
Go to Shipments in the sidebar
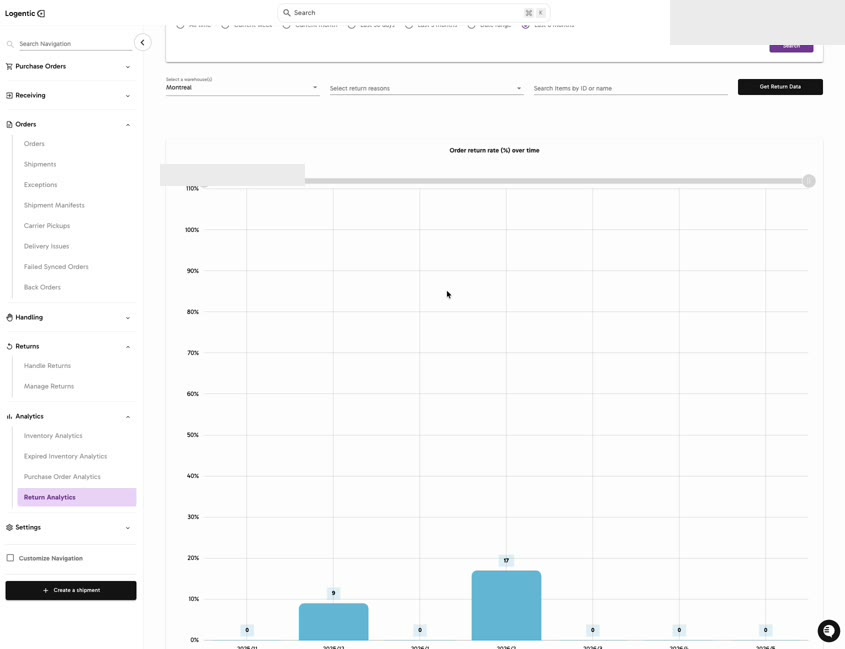pos(40,164)
